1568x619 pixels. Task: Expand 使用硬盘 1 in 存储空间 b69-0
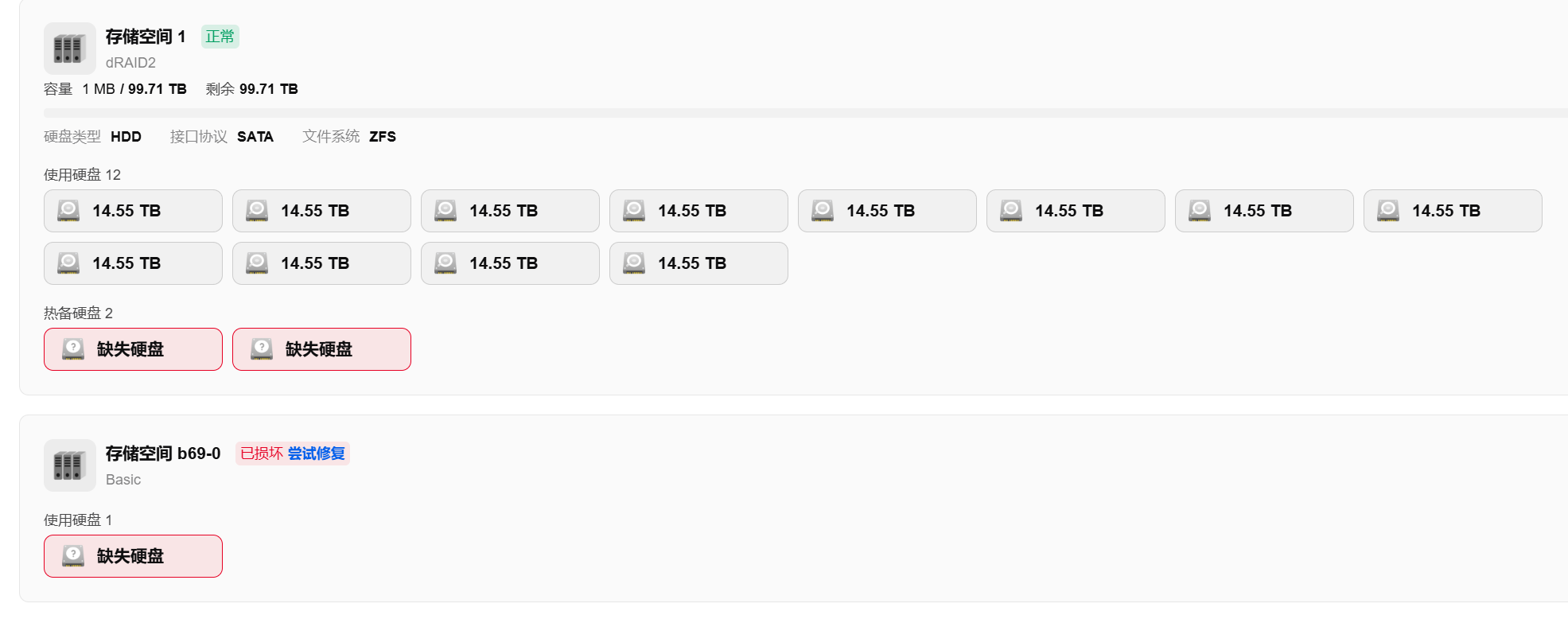(x=77, y=520)
